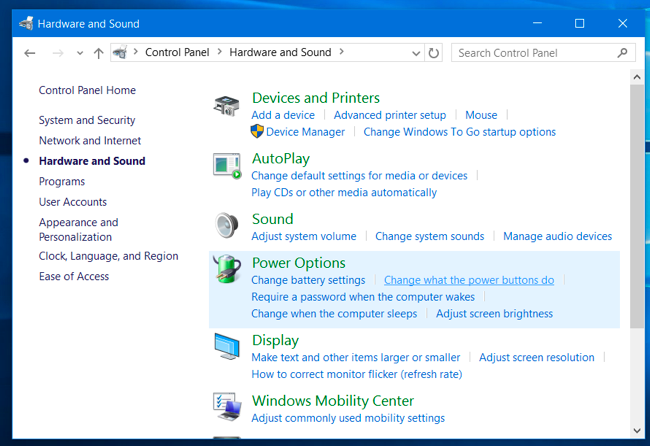Expand chevron after Hardware and Sound breadcrumb

point(341,52)
